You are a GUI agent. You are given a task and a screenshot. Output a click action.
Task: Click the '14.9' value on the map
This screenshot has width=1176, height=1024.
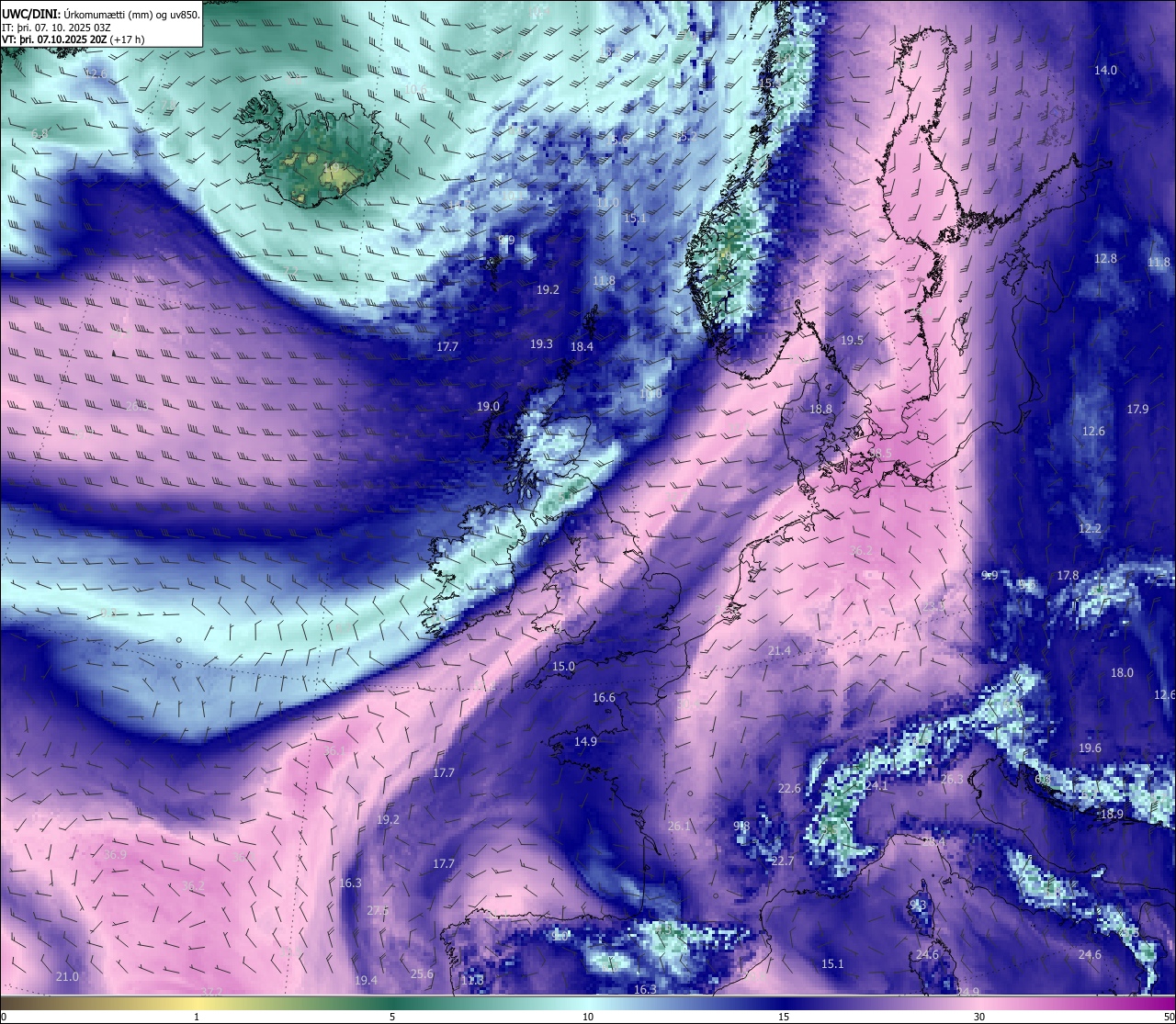tap(585, 742)
